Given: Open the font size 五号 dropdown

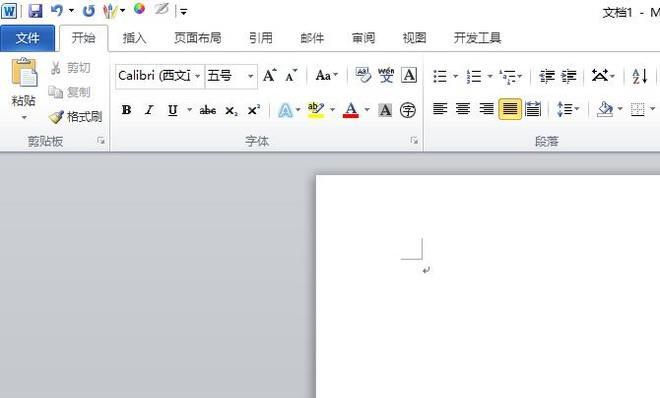Looking at the screenshot, I should click(250, 76).
